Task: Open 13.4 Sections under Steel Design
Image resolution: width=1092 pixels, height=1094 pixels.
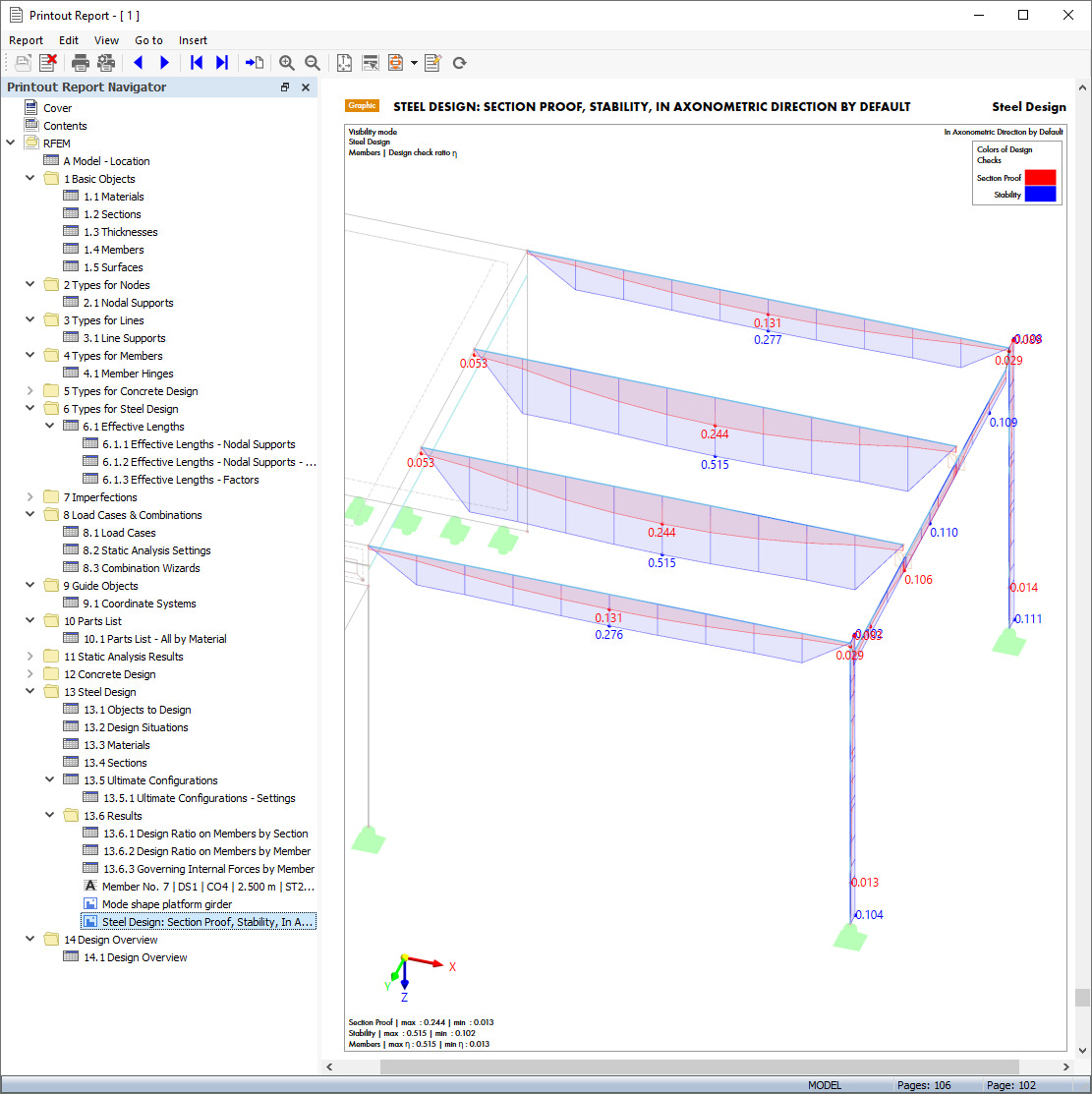Action: coord(115,764)
